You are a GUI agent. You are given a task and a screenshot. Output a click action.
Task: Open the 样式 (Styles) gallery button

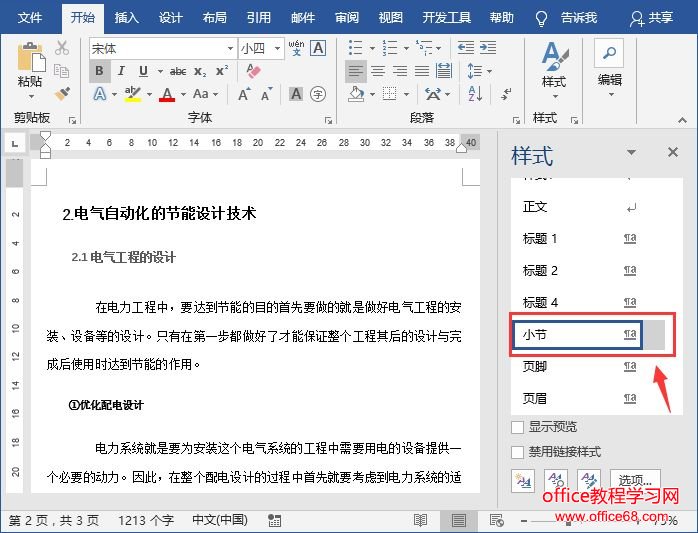pos(554,70)
